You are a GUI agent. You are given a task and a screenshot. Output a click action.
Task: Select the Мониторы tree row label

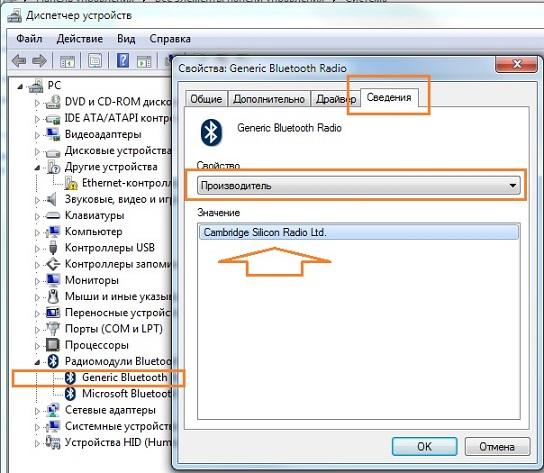(x=92, y=280)
